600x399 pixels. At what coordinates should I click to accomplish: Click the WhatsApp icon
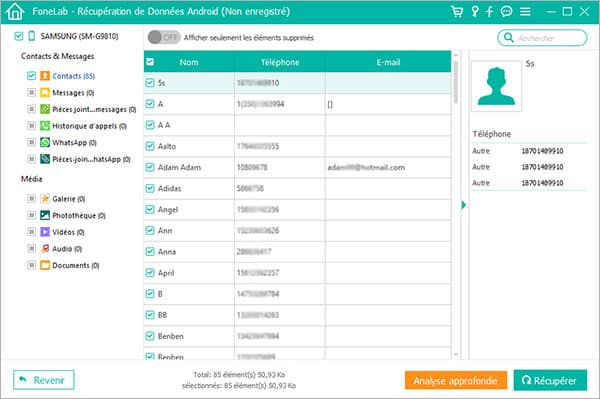pyautogui.click(x=45, y=142)
